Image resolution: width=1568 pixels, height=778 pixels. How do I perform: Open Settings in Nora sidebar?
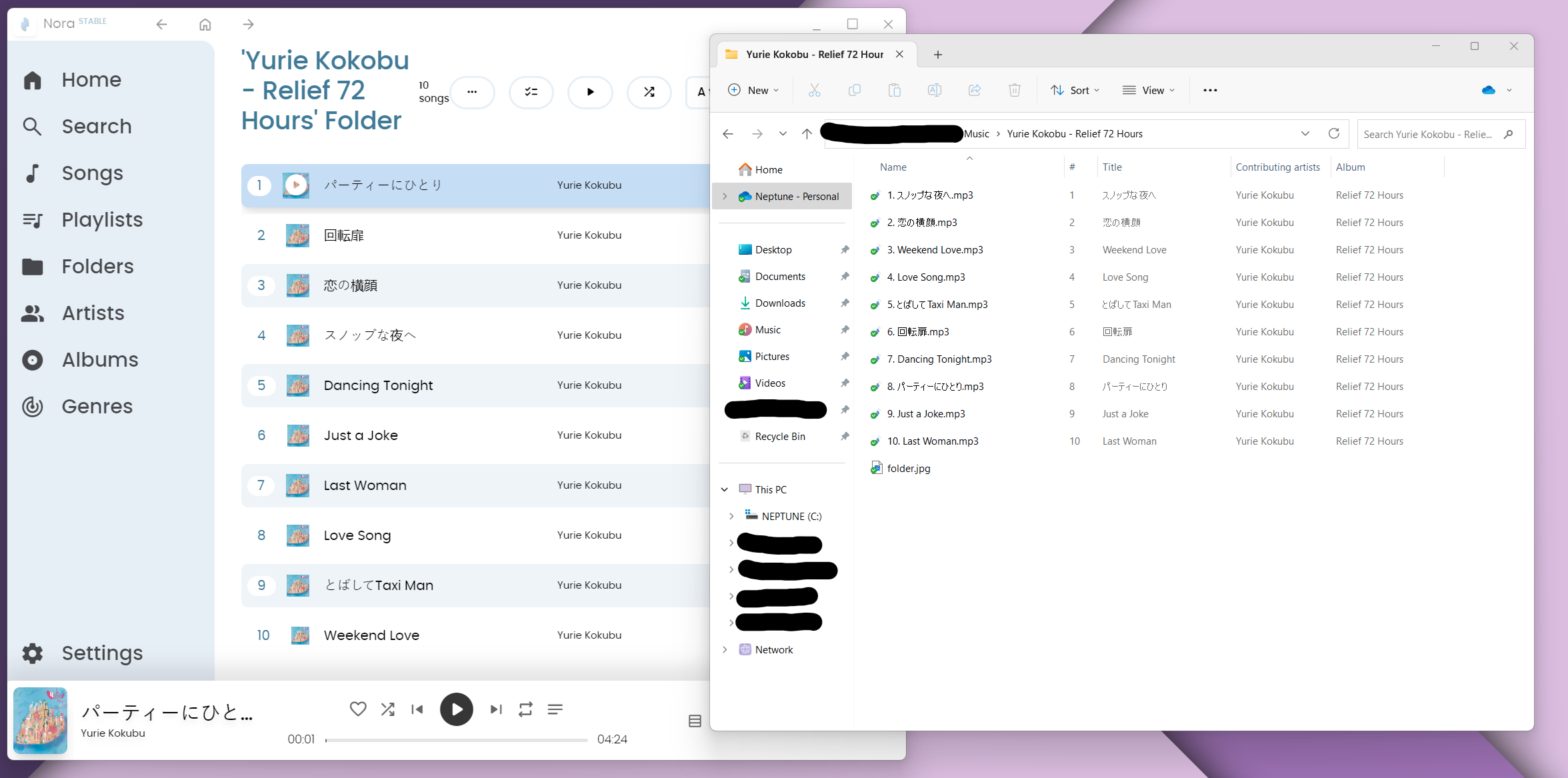tap(102, 653)
